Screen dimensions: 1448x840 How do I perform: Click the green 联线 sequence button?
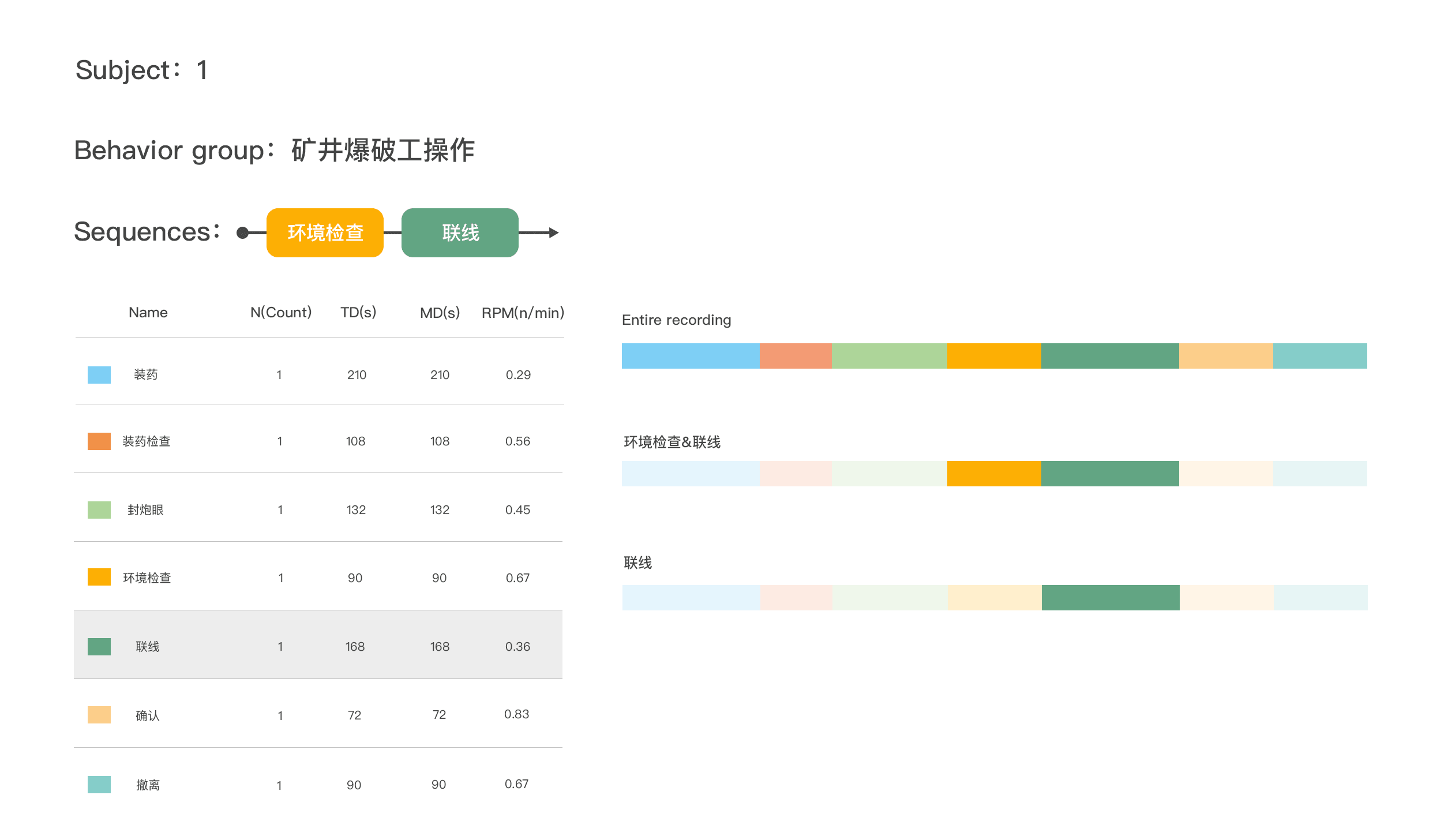pyautogui.click(x=460, y=232)
